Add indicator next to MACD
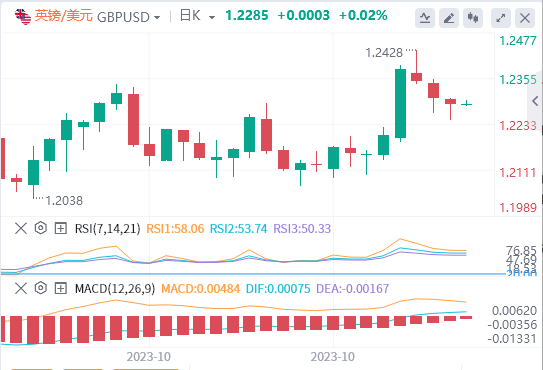The image size is (543, 370). click(61, 288)
